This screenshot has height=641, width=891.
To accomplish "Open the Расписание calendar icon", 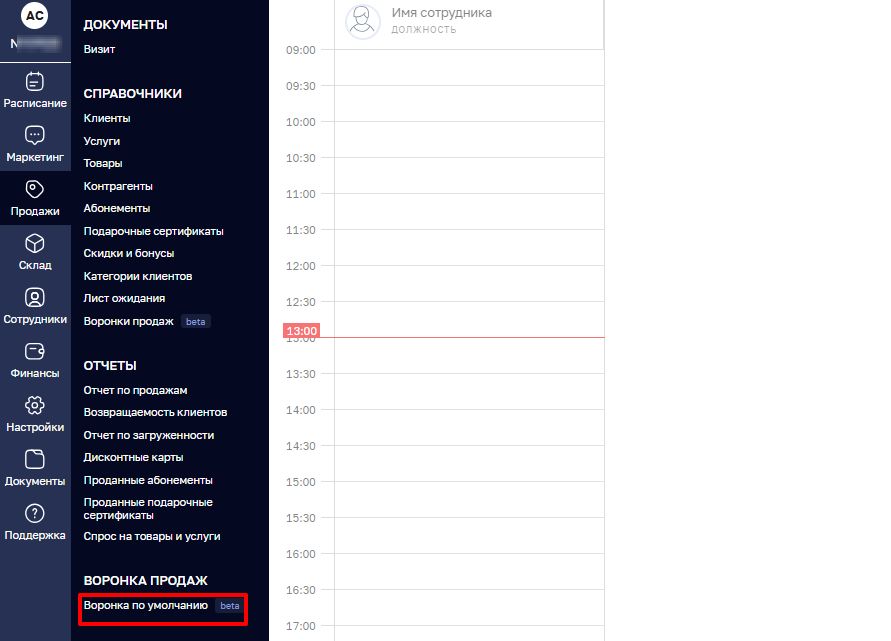I will point(35,81).
